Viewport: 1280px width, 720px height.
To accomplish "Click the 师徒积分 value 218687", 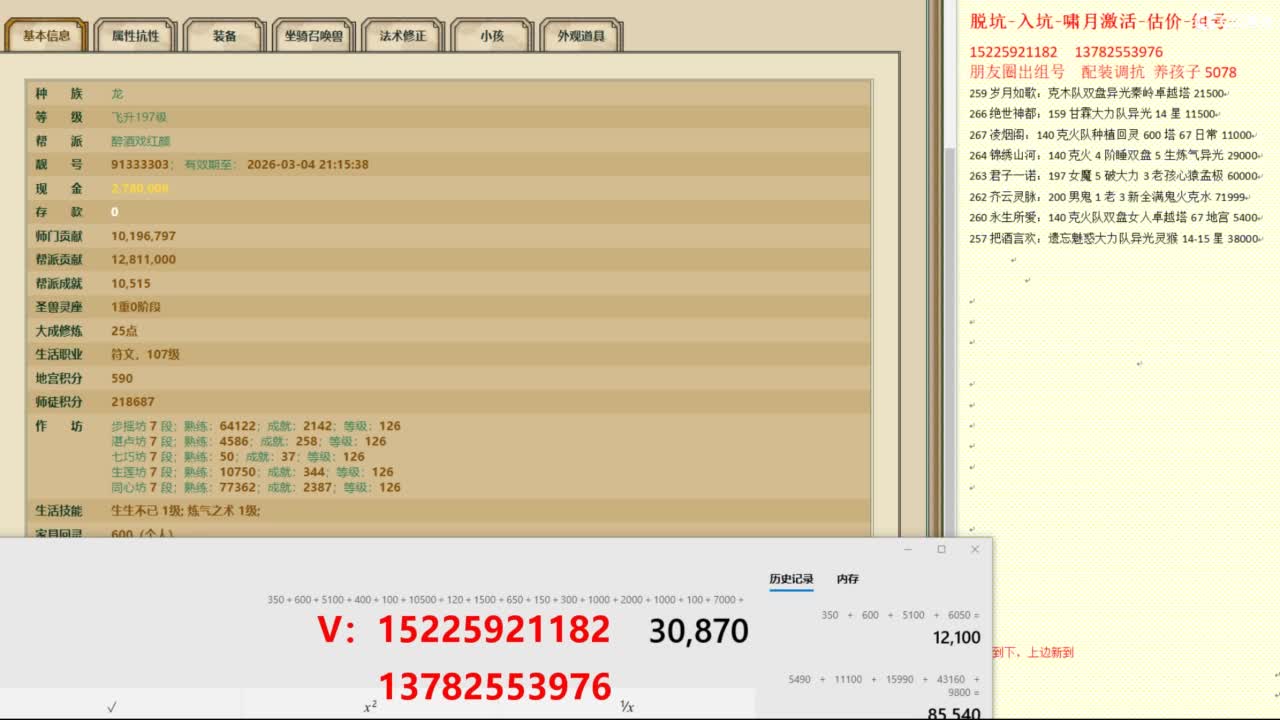I will click(x=133, y=402).
